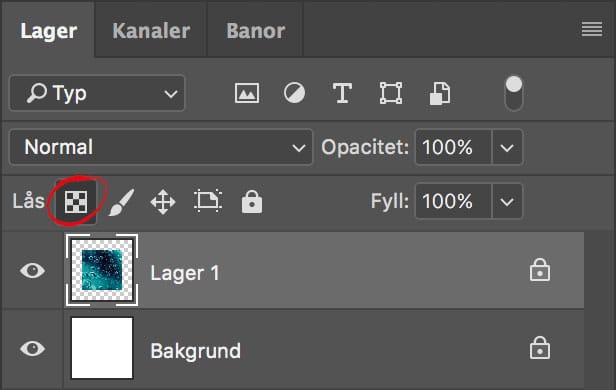
Task: Expand the Fyll slider arrow
Action: [x=507, y=201]
